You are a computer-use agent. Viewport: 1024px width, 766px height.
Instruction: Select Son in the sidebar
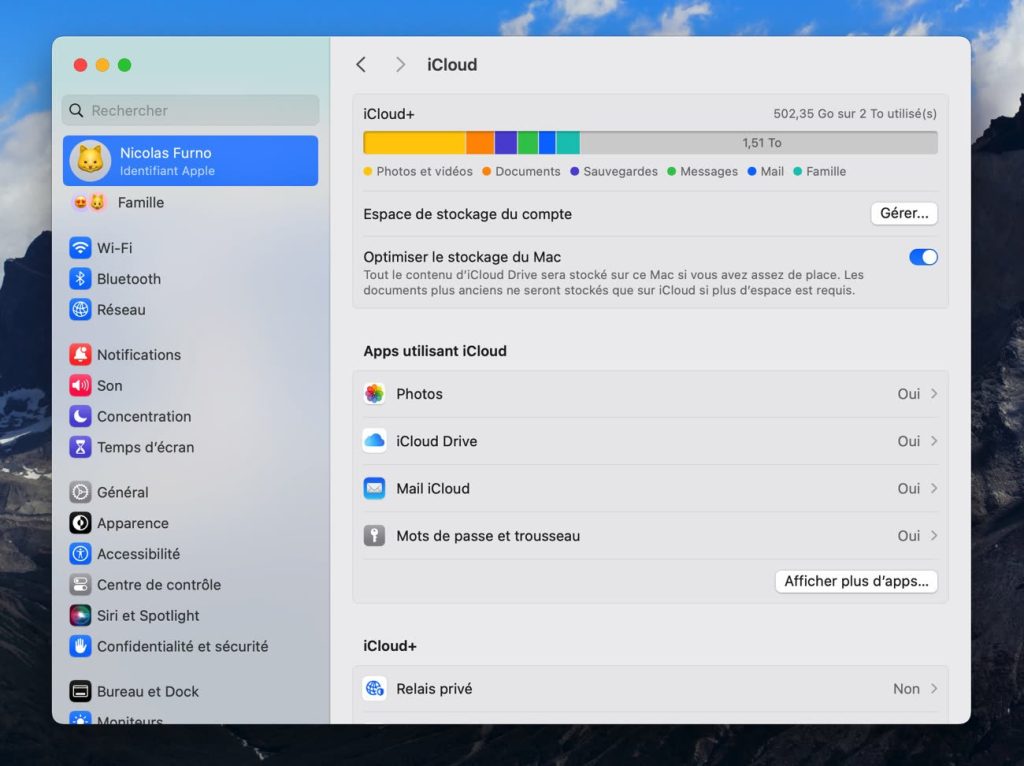click(191, 385)
